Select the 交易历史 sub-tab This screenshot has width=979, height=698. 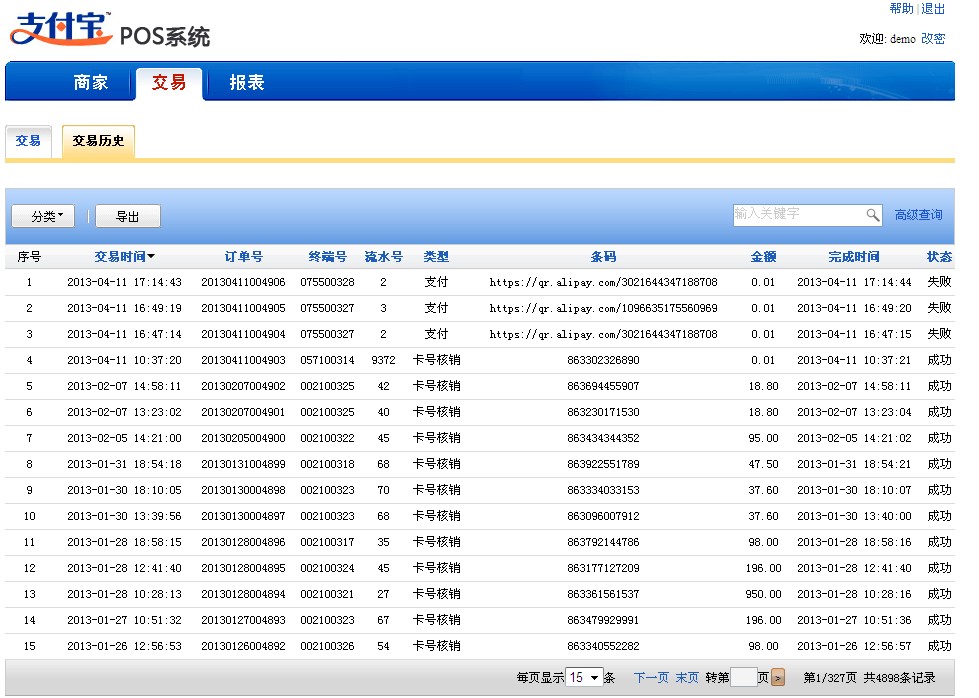click(98, 141)
